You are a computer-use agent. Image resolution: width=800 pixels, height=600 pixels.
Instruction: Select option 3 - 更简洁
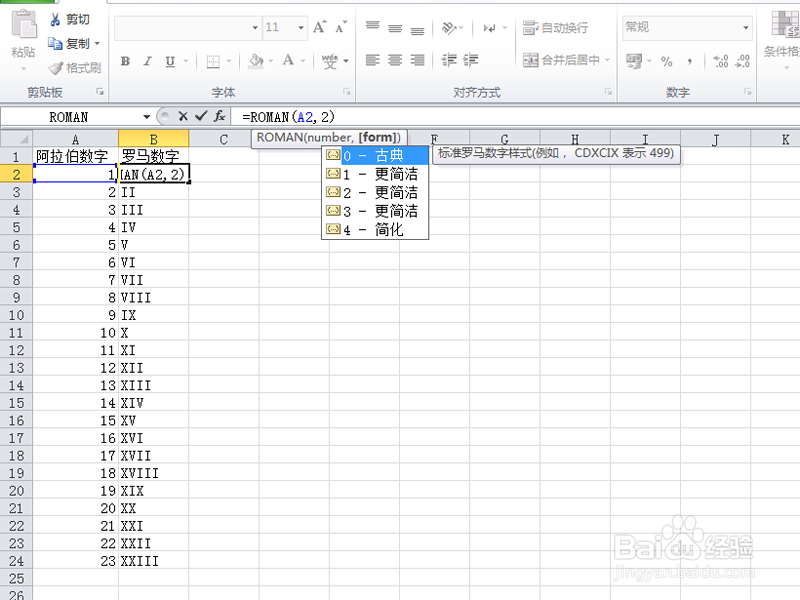(375, 211)
